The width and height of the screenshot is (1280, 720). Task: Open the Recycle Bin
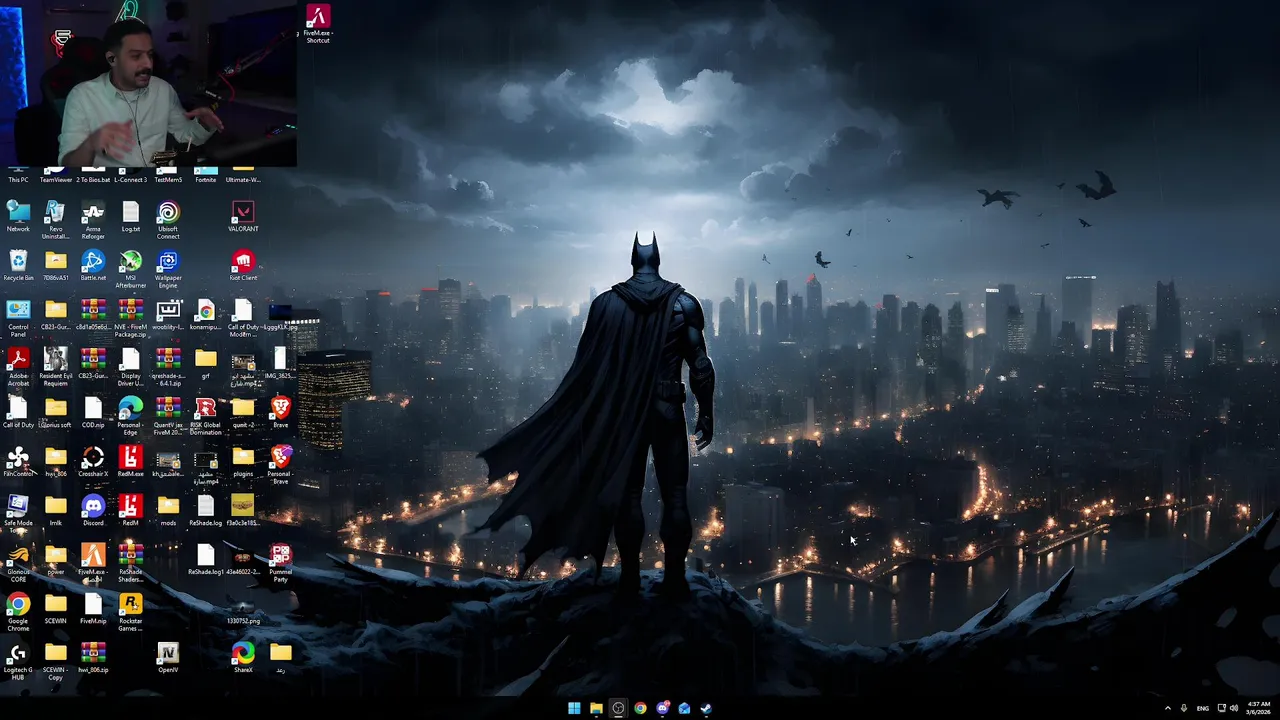(x=18, y=265)
